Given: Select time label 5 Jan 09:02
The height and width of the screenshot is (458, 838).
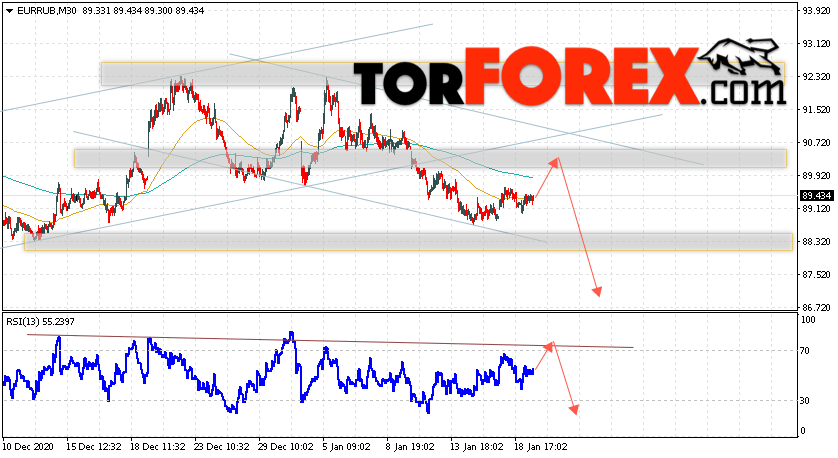Looking at the screenshot, I should pyautogui.click(x=347, y=446).
